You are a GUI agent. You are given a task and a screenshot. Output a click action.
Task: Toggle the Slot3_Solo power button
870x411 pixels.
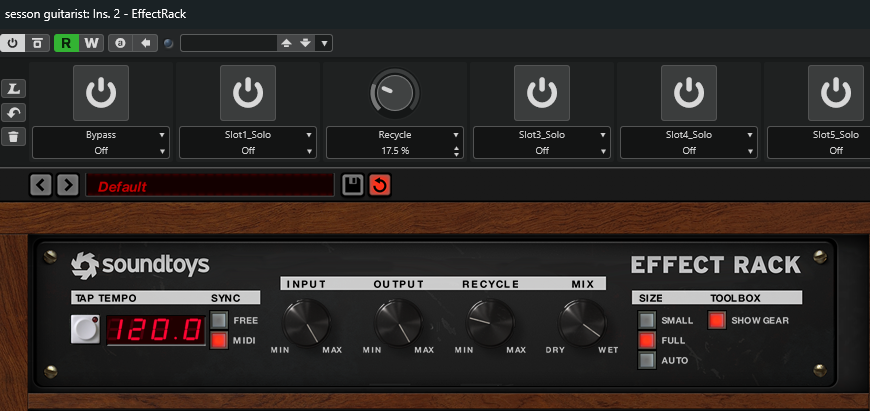542,93
